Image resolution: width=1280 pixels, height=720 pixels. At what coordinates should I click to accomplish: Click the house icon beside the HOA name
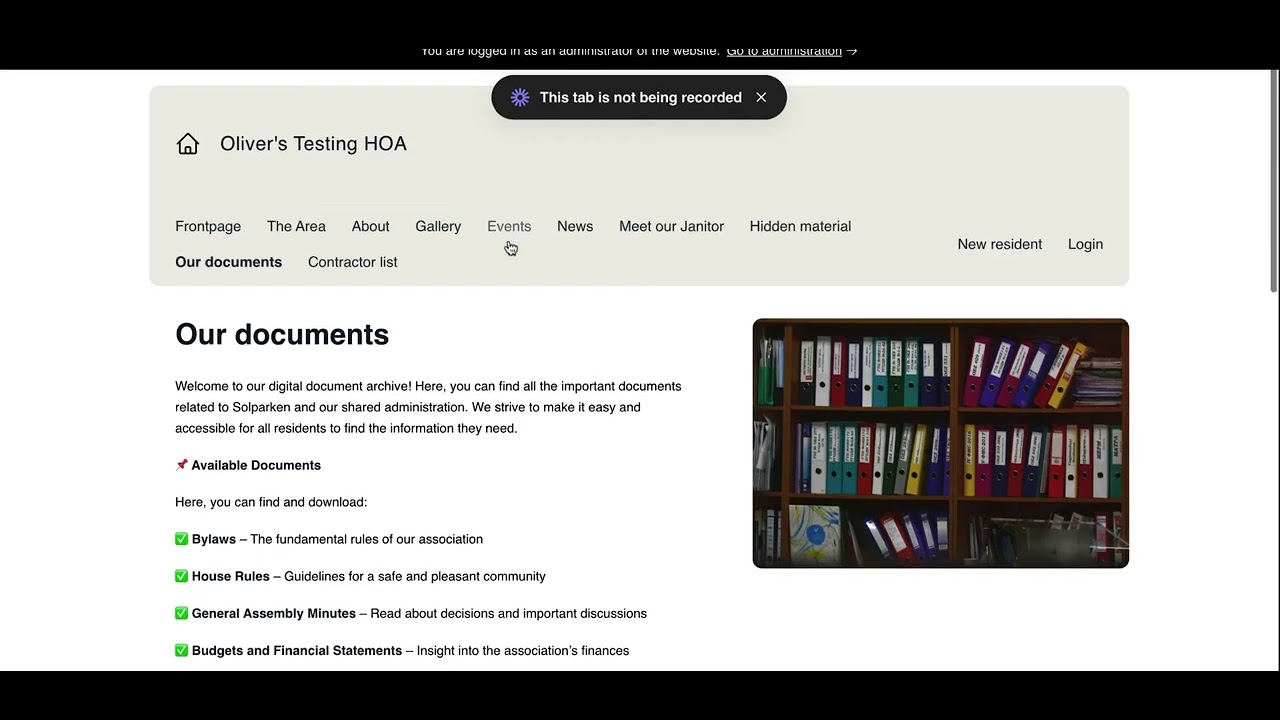tap(188, 144)
